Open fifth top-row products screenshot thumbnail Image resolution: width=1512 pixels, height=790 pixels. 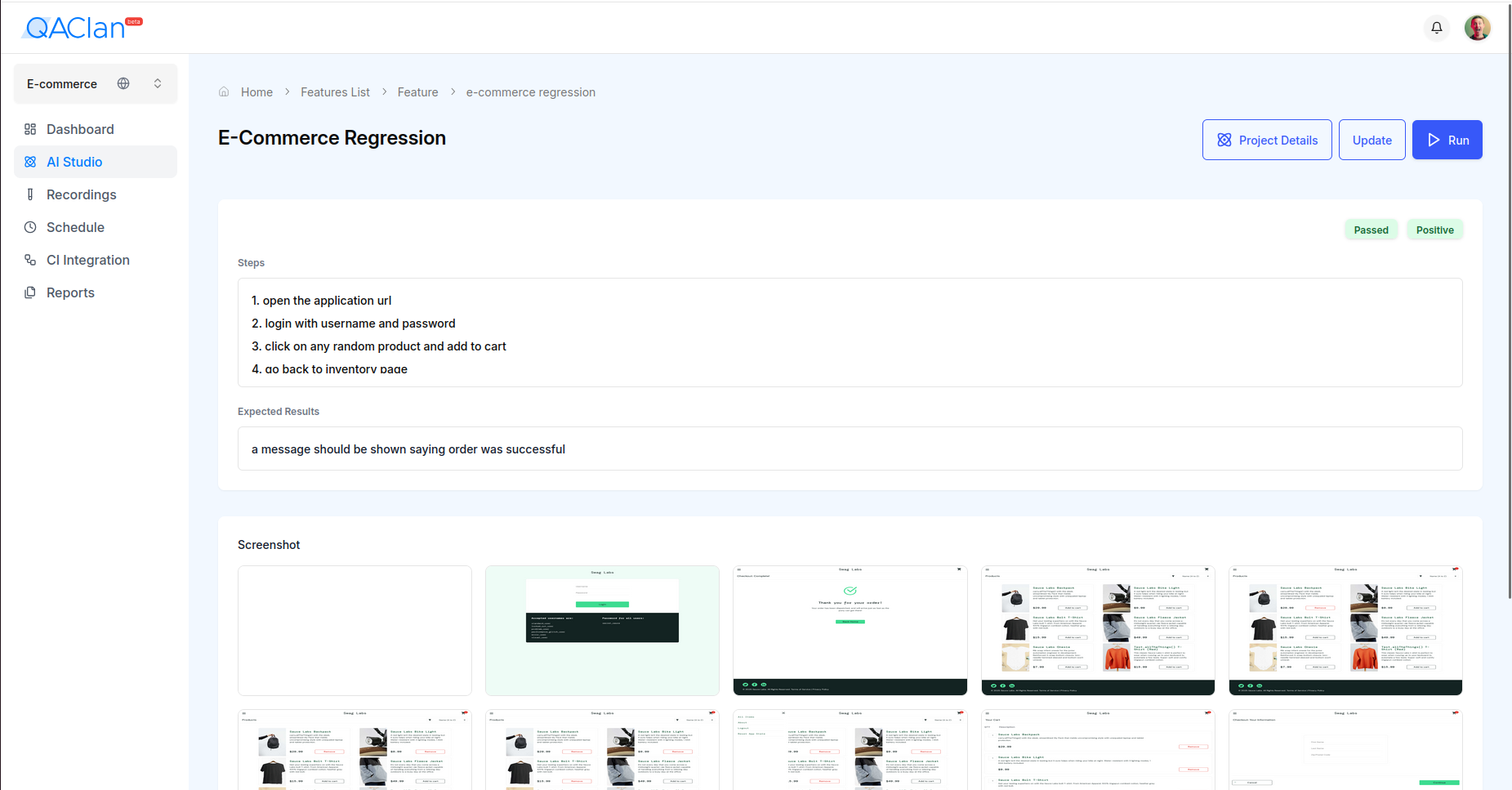[1345, 631]
